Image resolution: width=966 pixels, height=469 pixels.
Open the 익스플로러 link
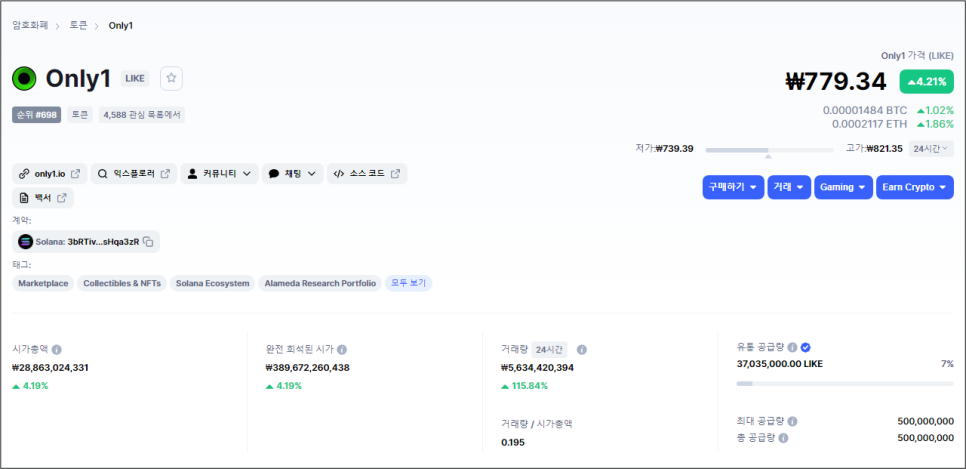pos(134,174)
